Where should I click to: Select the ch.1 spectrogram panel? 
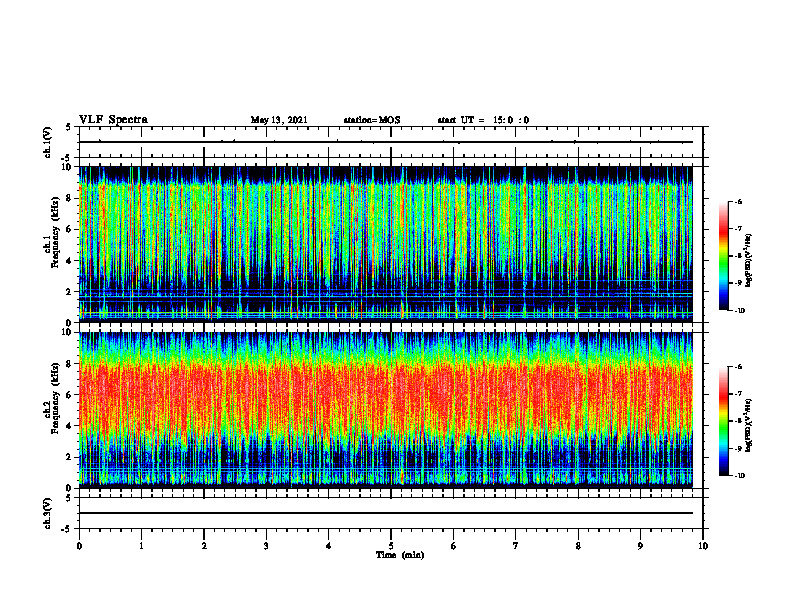coord(386,244)
